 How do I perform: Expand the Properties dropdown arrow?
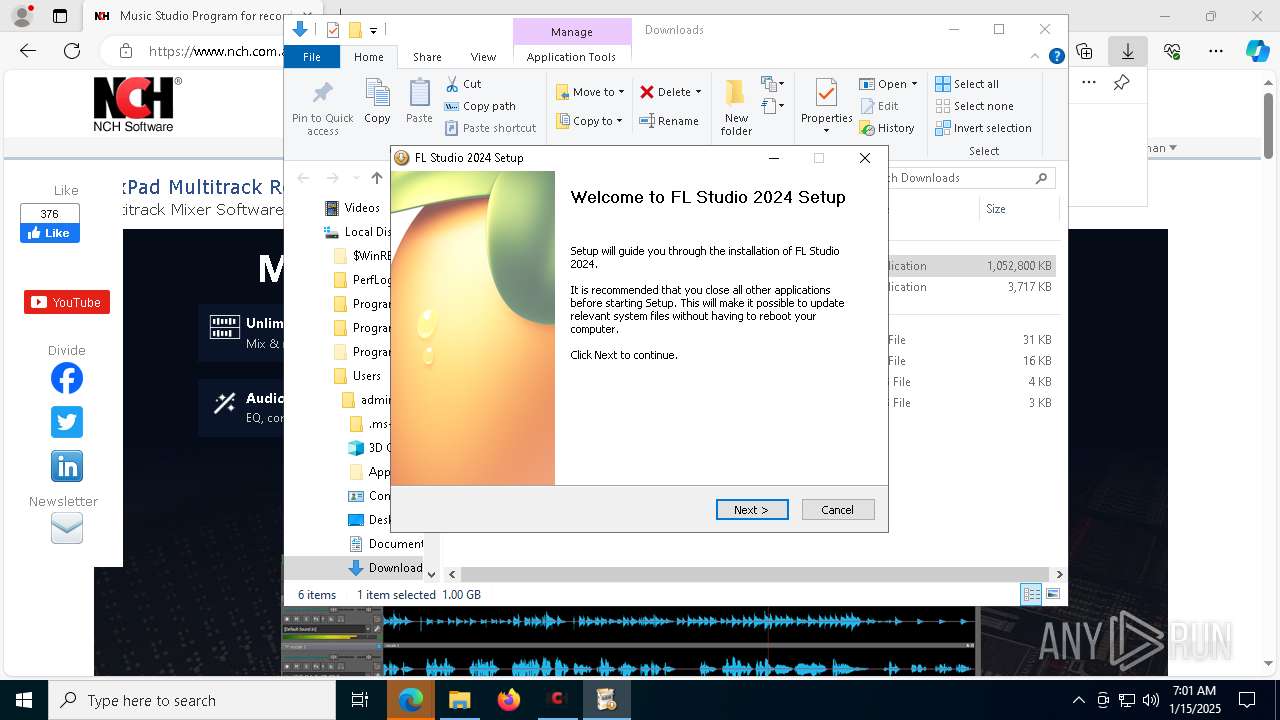(x=826, y=130)
